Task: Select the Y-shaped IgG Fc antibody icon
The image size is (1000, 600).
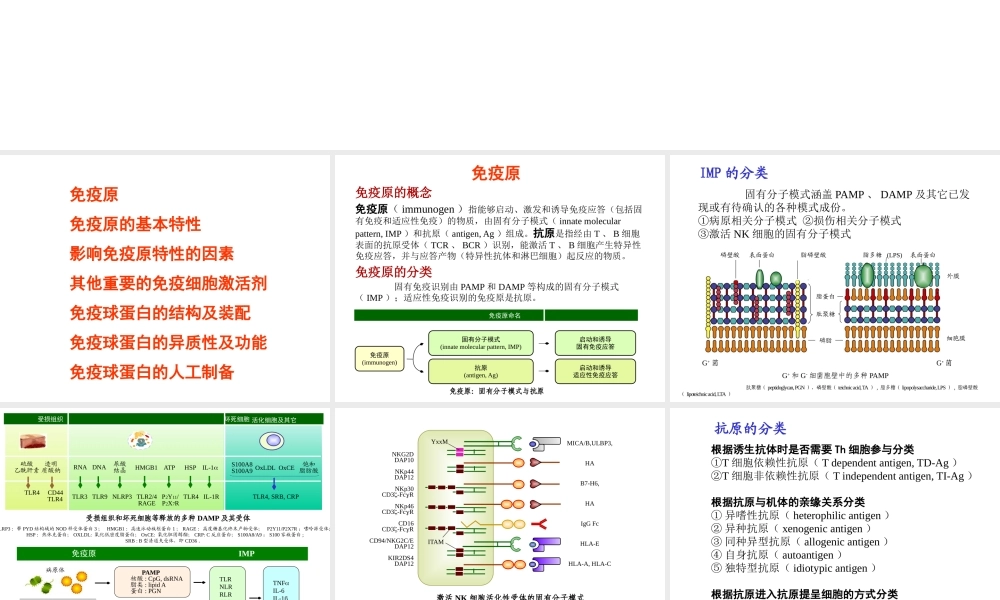Action: point(541,524)
